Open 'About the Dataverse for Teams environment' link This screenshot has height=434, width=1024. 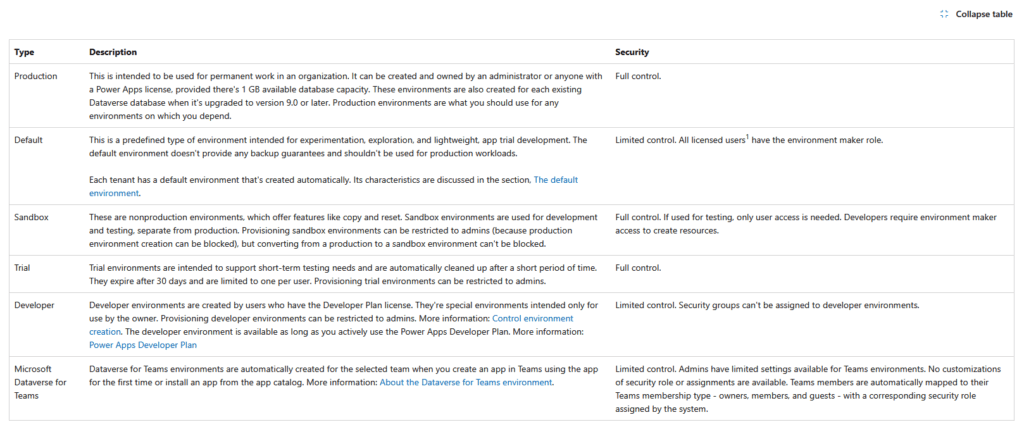coord(466,382)
